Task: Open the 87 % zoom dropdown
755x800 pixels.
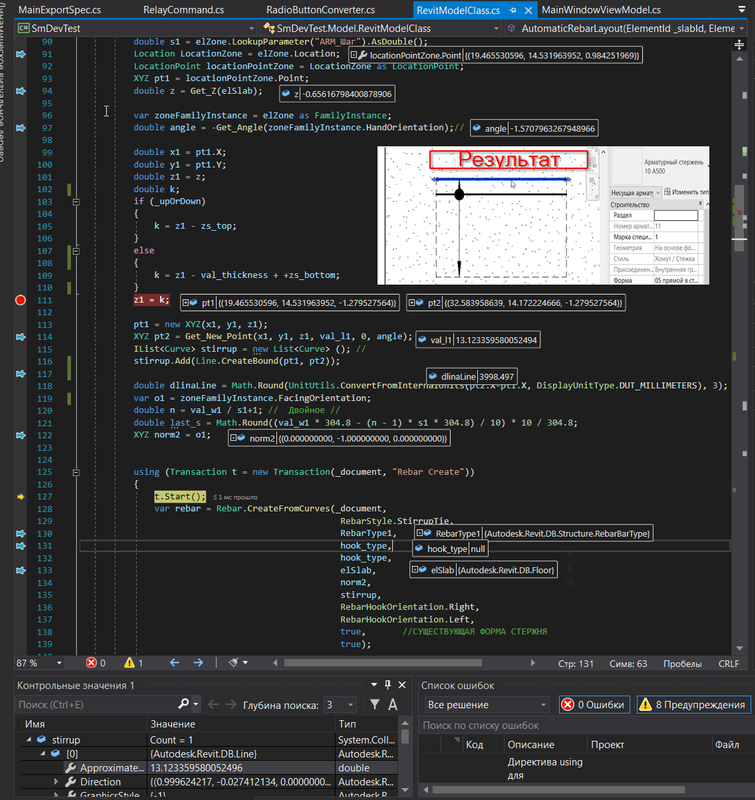Action: pos(59,663)
